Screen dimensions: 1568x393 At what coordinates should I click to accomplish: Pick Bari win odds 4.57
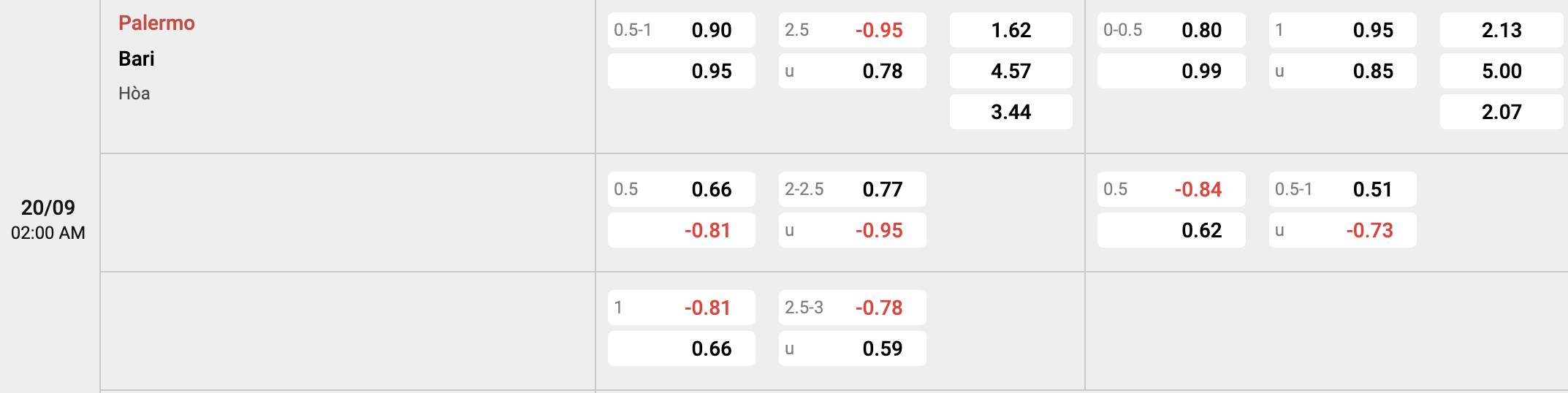click(1011, 71)
